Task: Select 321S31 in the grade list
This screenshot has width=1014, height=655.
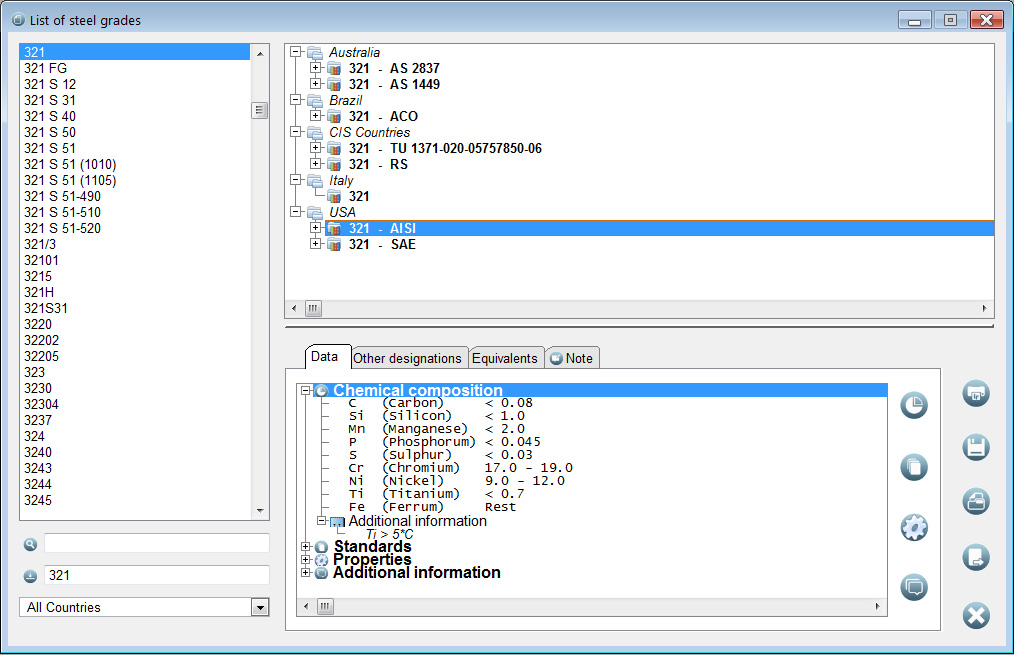Action: click(x=135, y=308)
